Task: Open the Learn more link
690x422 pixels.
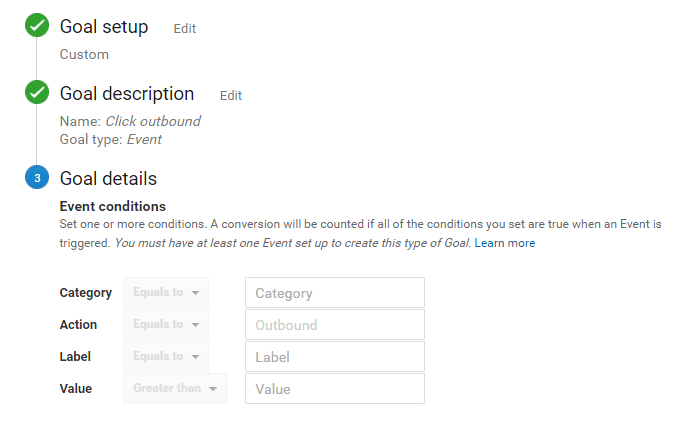Action: pos(505,243)
